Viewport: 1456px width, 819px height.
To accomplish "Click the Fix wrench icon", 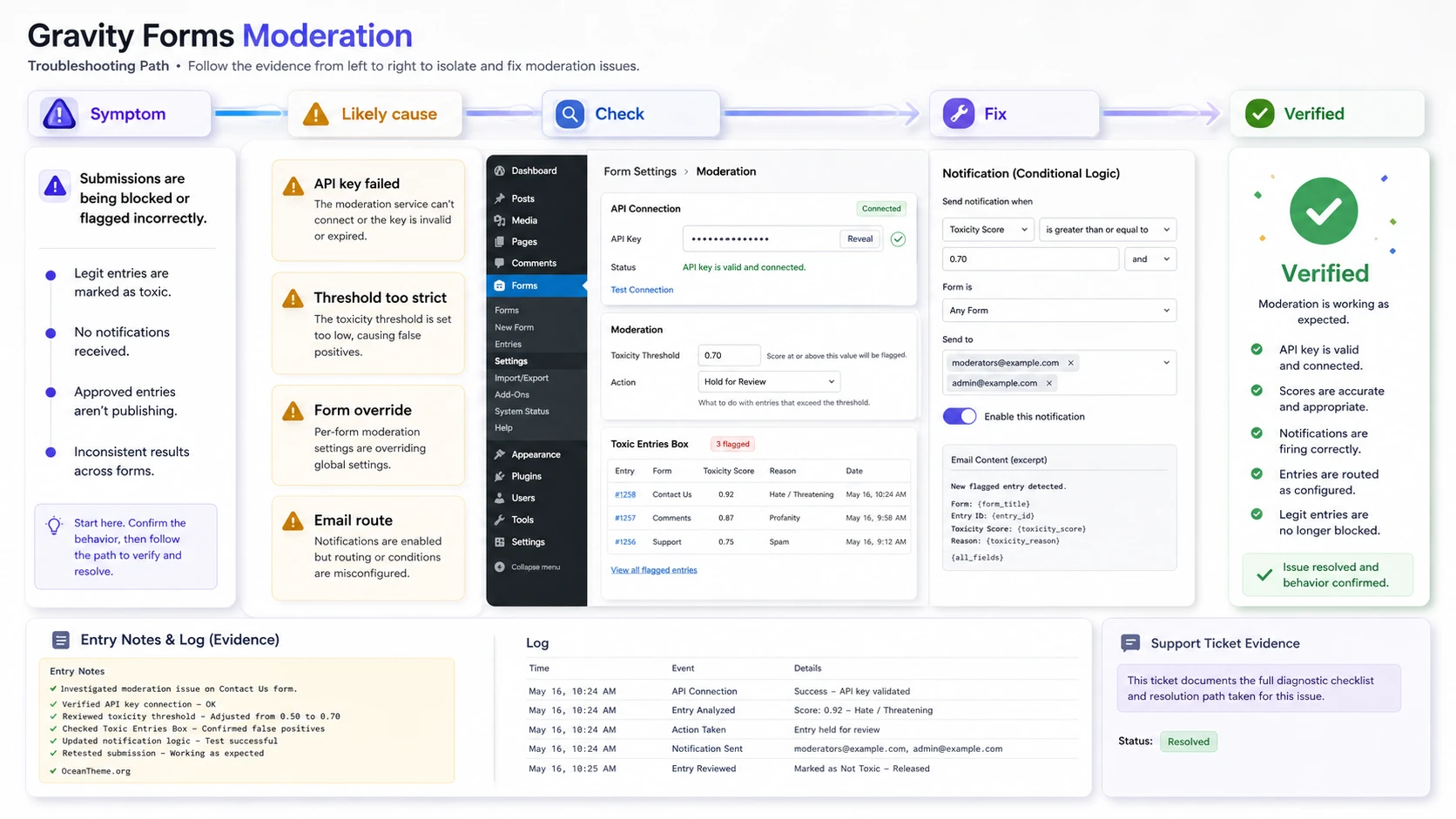I will (x=959, y=114).
